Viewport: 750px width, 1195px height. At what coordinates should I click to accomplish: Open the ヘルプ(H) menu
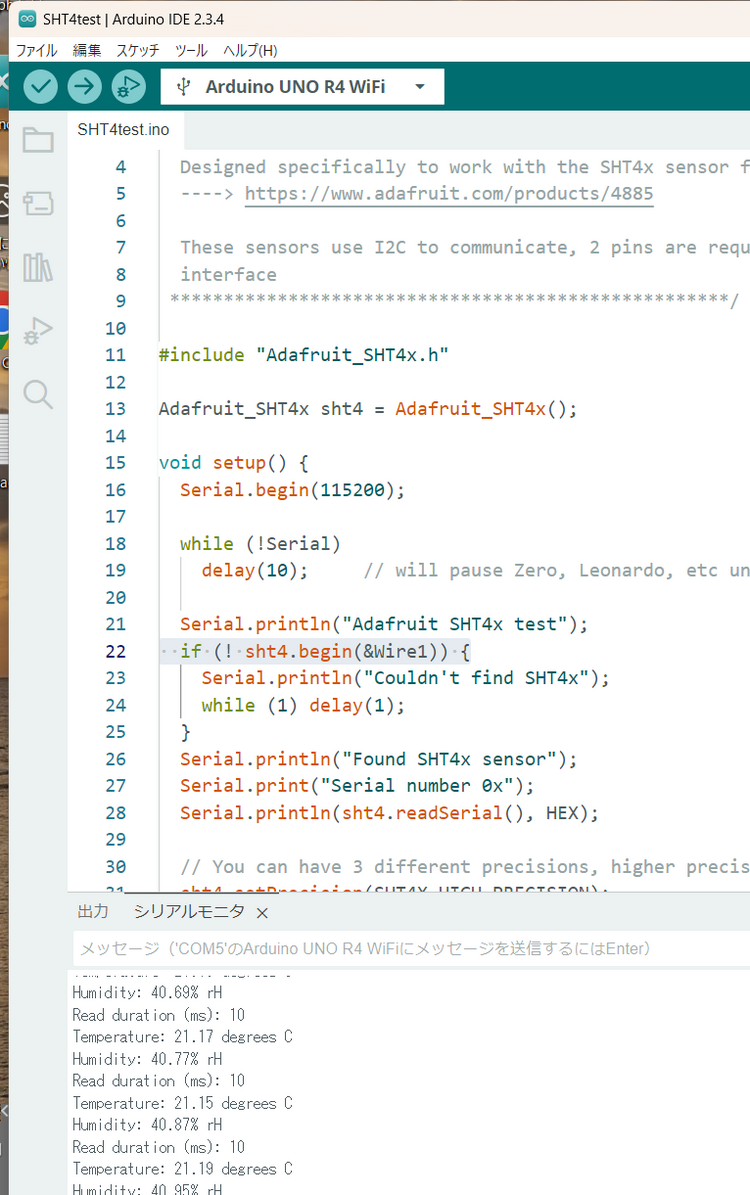pyautogui.click(x=250, y=50)
